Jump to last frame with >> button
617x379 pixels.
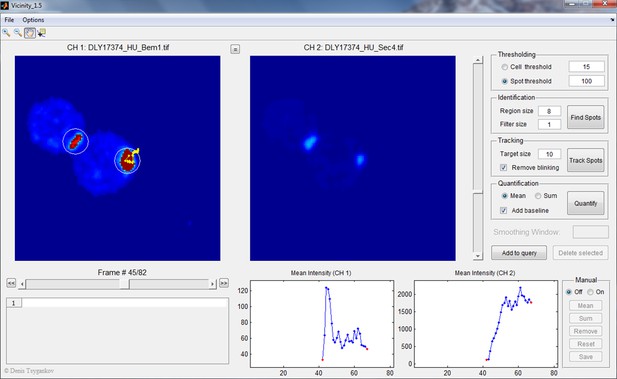pyautogui.click(x=224, y=283)
